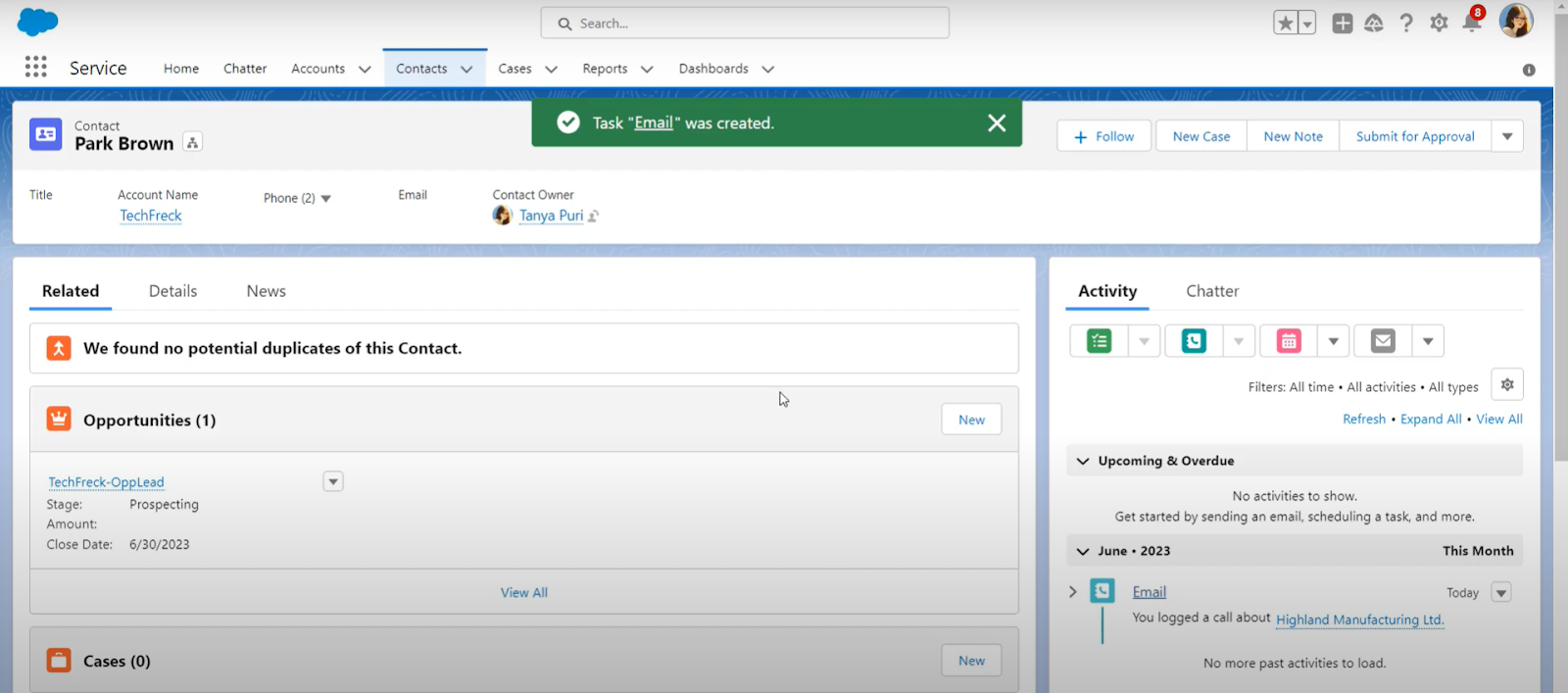Open the Setup gear icon
1568x693 pixels.
coord(1439,23)
